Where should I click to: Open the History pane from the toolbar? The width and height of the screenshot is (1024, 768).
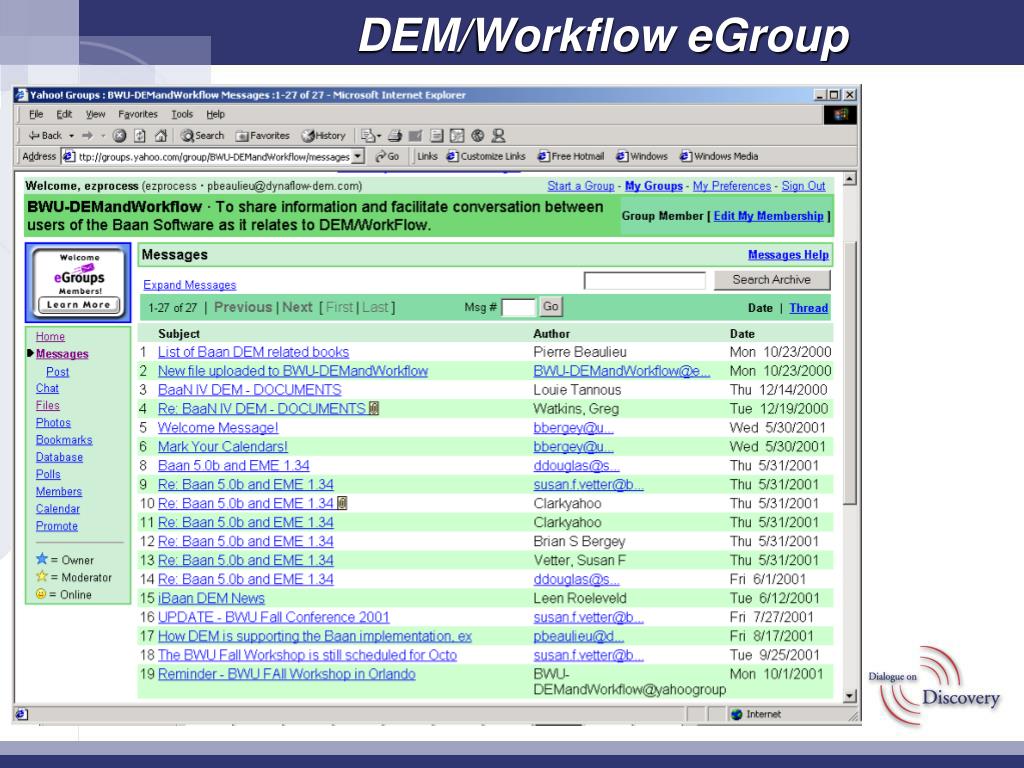point(323,136)
